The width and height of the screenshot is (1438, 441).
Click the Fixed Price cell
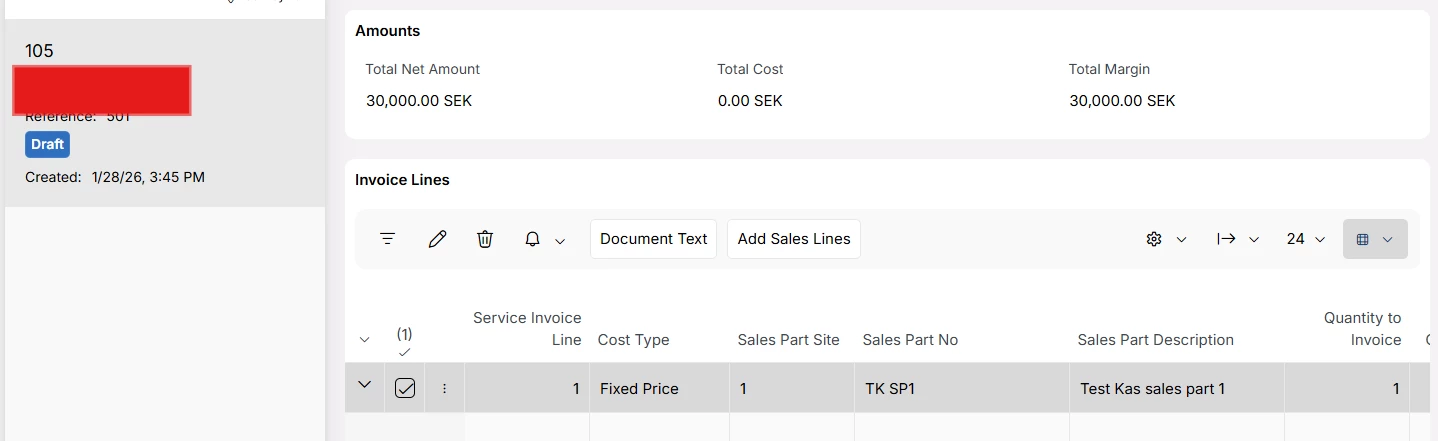pos(639,389)
